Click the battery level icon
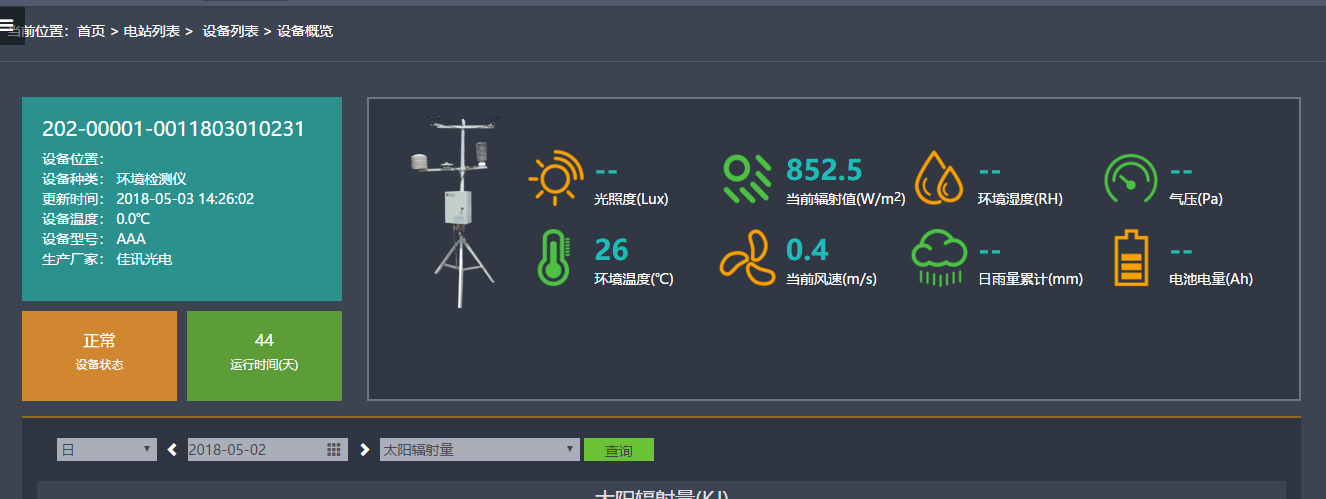The image size is (1326, 499). pos(1131,258)
